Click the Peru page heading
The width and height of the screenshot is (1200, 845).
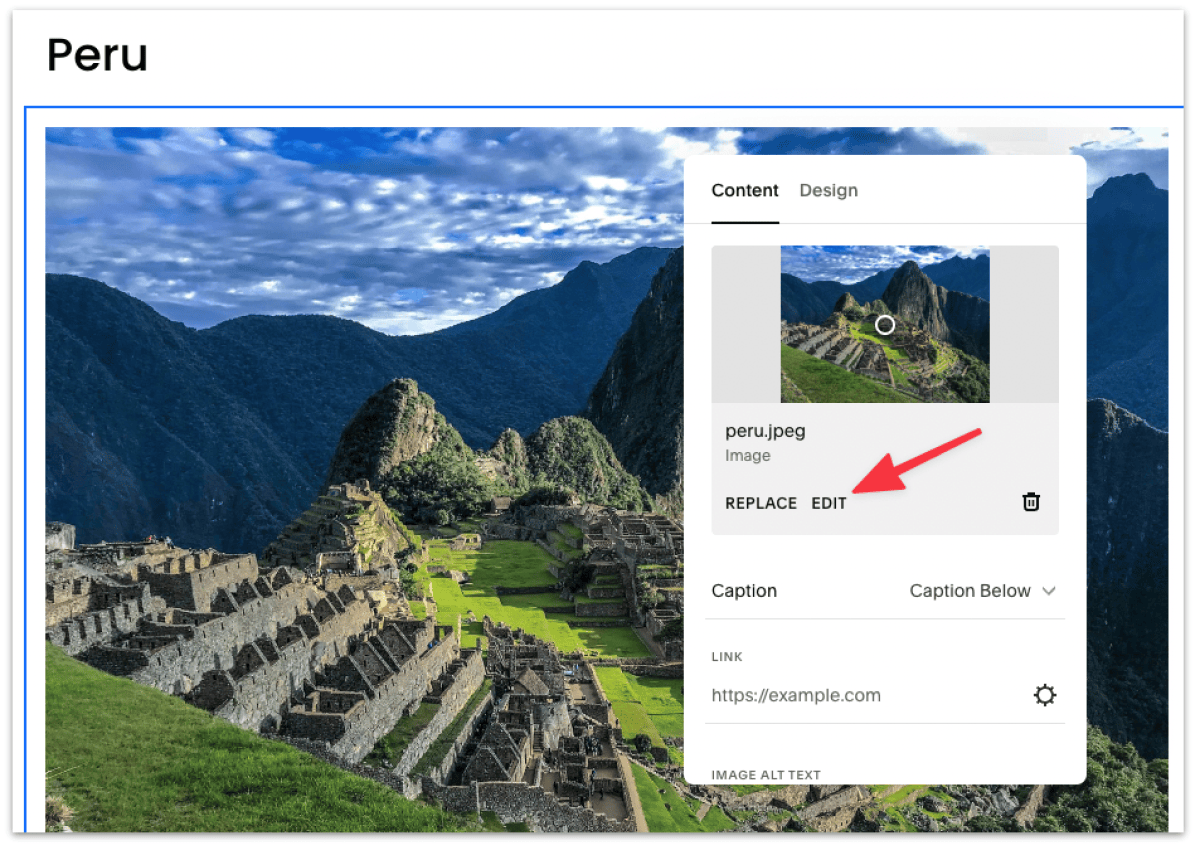tap(96, 56)
